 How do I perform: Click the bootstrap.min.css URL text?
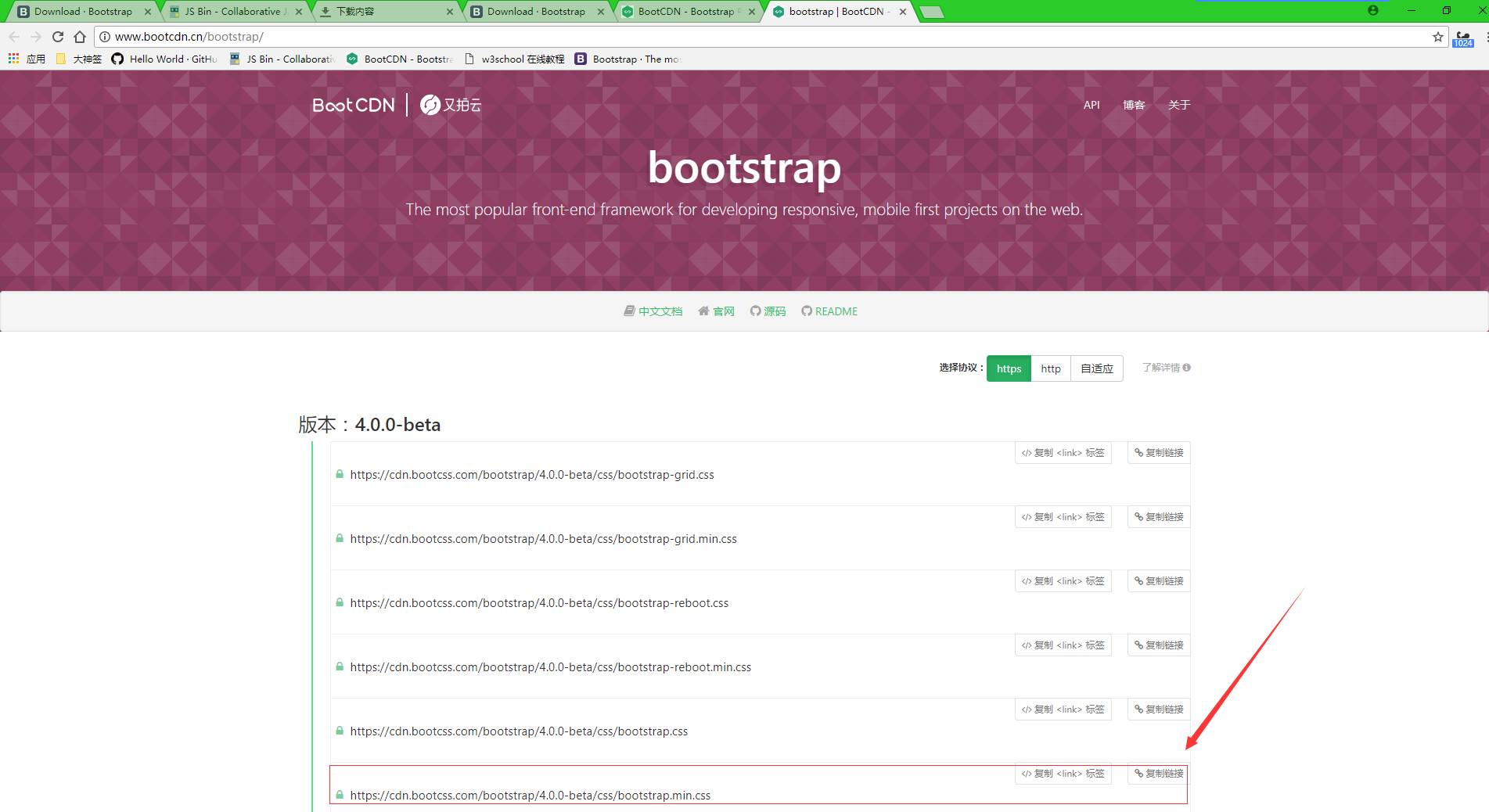click(x=531, y=796)
